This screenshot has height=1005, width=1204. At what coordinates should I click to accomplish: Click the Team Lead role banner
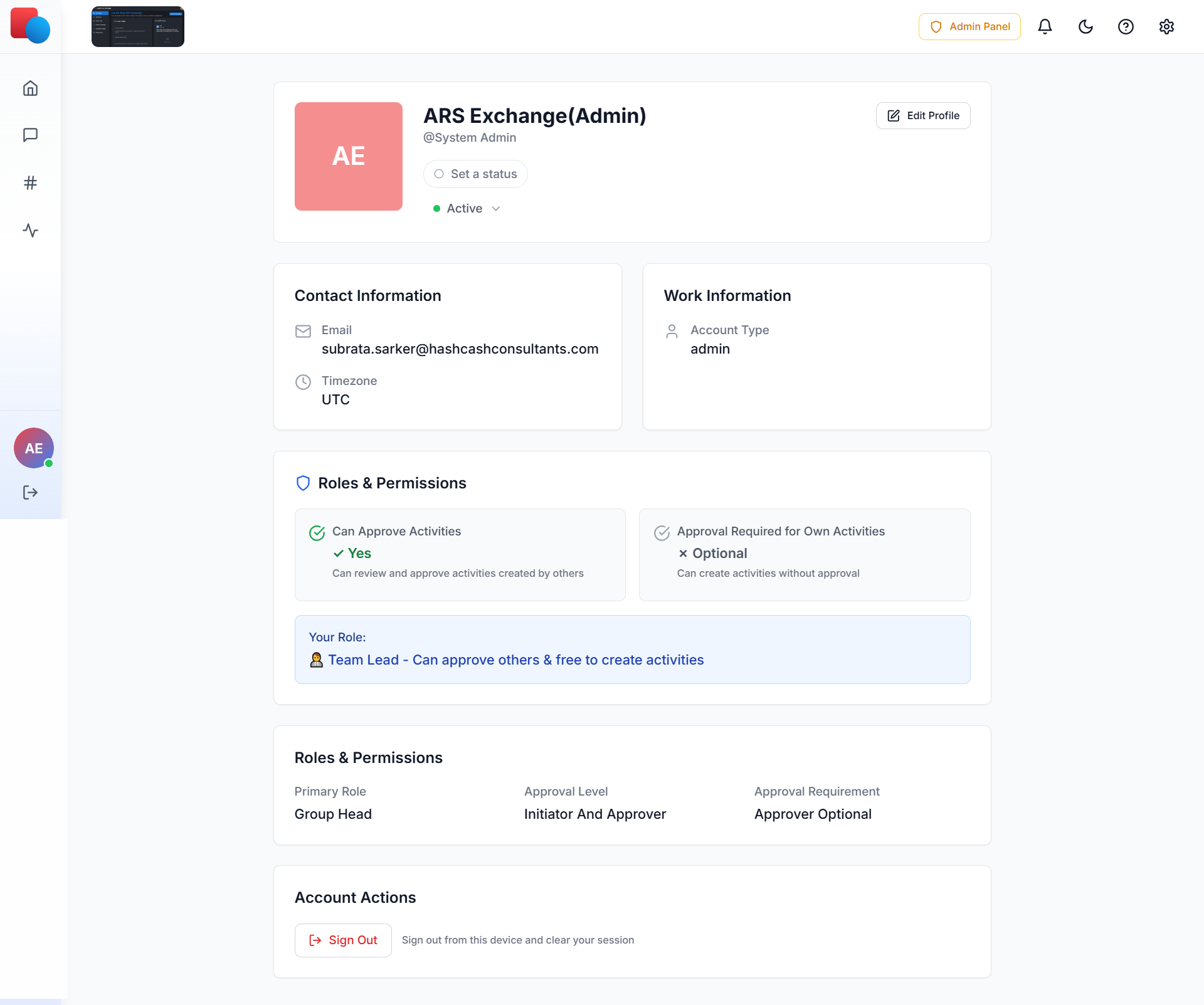click(x=632, y=650)
